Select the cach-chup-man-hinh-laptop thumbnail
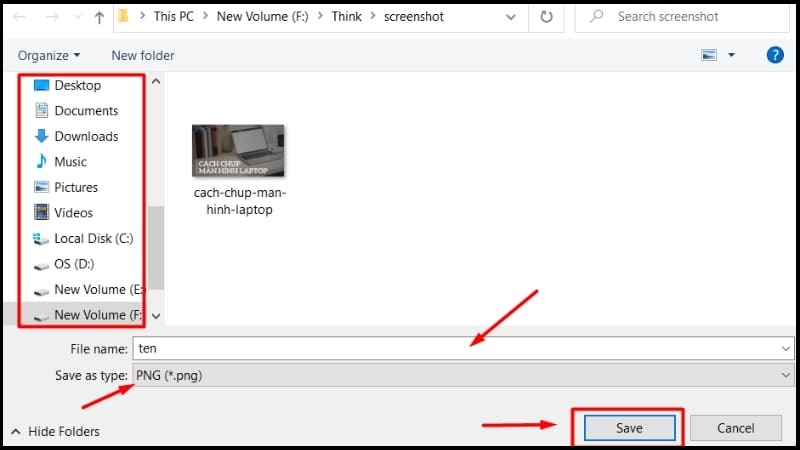The image size is (800, 450). pos(238,151)
